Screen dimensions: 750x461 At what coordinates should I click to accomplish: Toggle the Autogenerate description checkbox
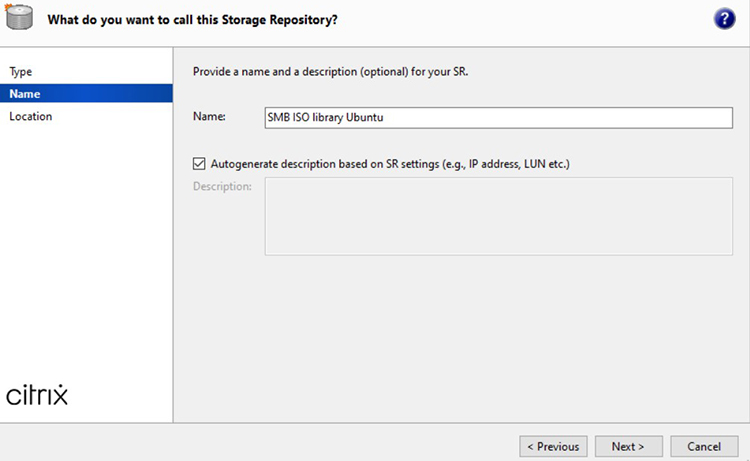[199, 163]
